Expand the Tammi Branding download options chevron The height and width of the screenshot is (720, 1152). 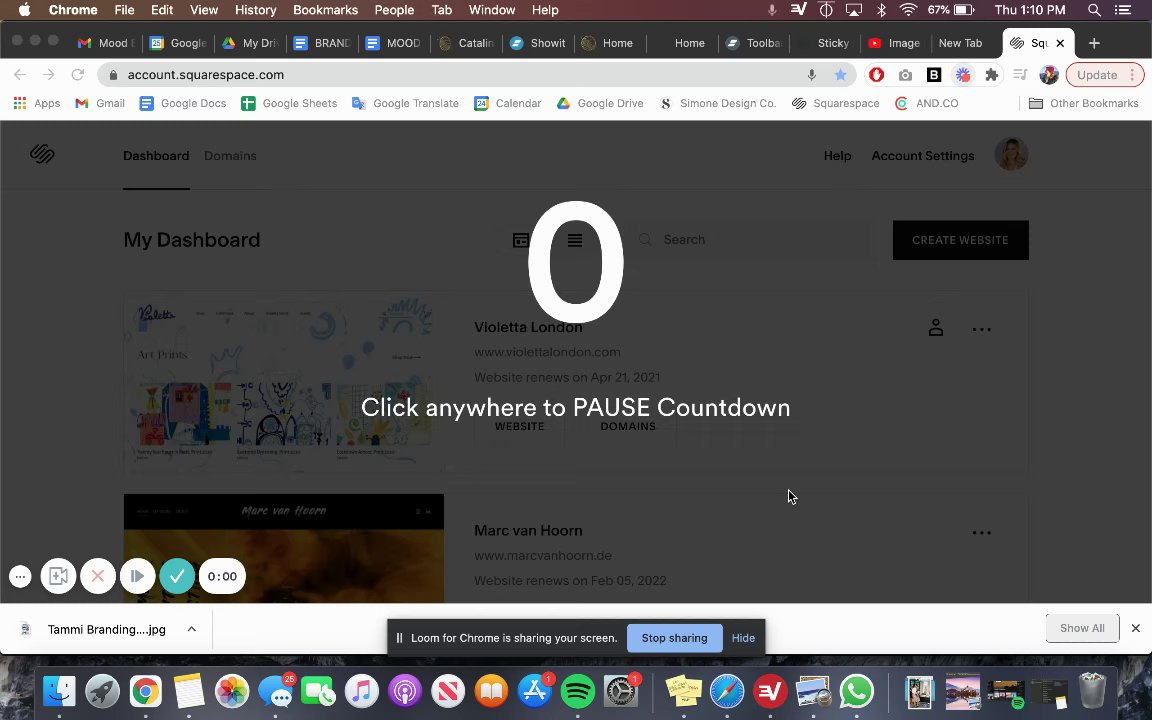pyautogui.click(x=192, y=629)
